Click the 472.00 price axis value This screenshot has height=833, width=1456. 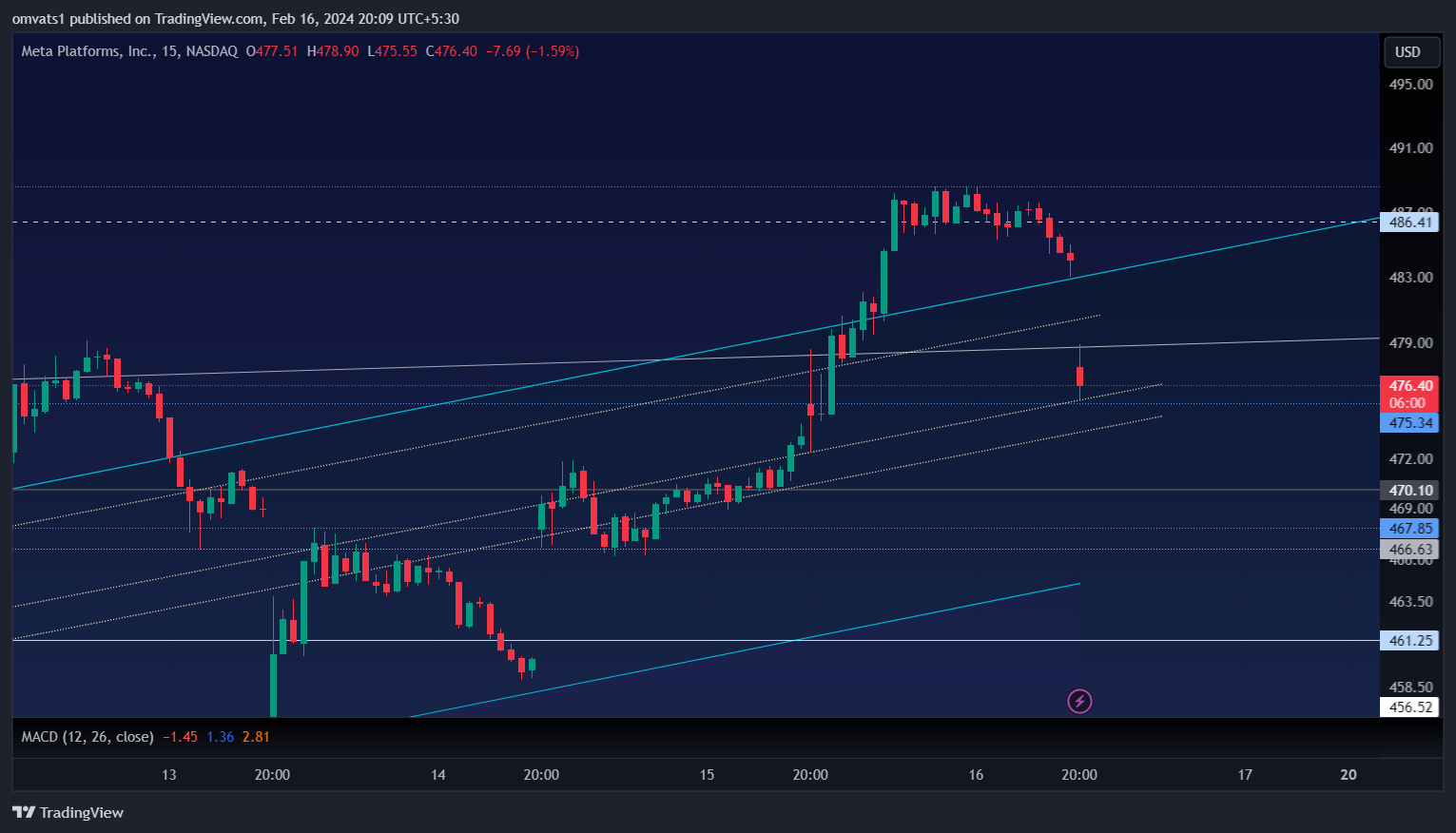(1410, 458)
